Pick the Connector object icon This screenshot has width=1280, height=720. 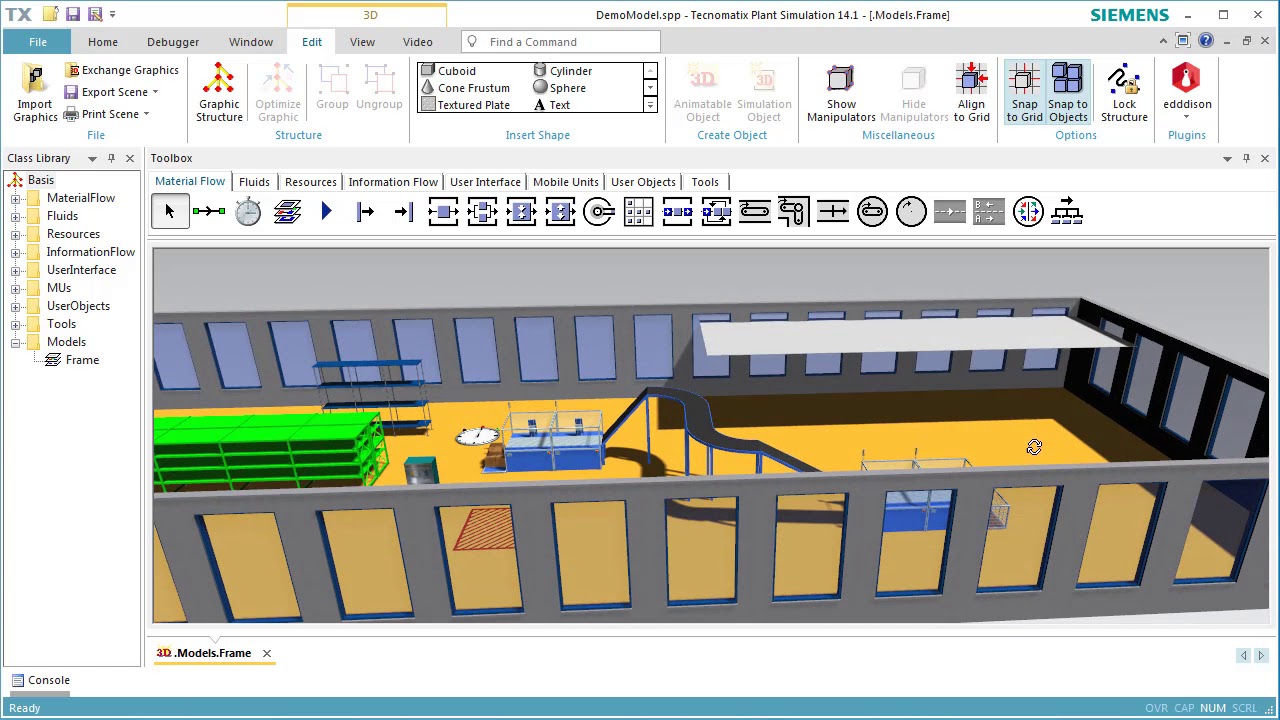tap(209, 211)
